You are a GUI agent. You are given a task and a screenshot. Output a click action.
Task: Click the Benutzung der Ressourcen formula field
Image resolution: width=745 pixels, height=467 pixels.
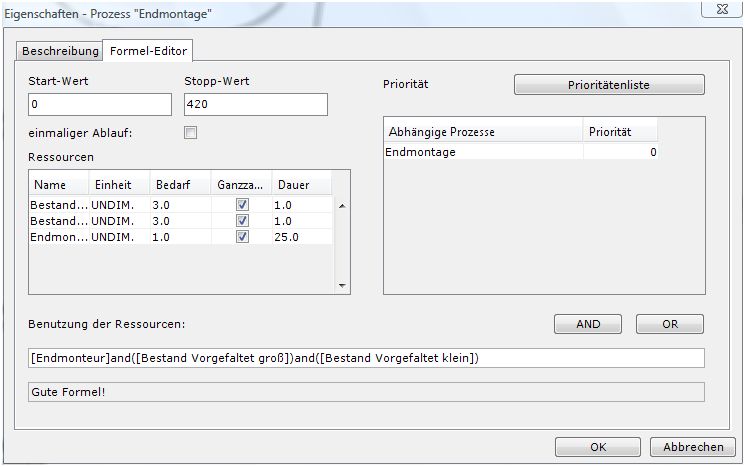pyautogui.click(x=366, y=358)
